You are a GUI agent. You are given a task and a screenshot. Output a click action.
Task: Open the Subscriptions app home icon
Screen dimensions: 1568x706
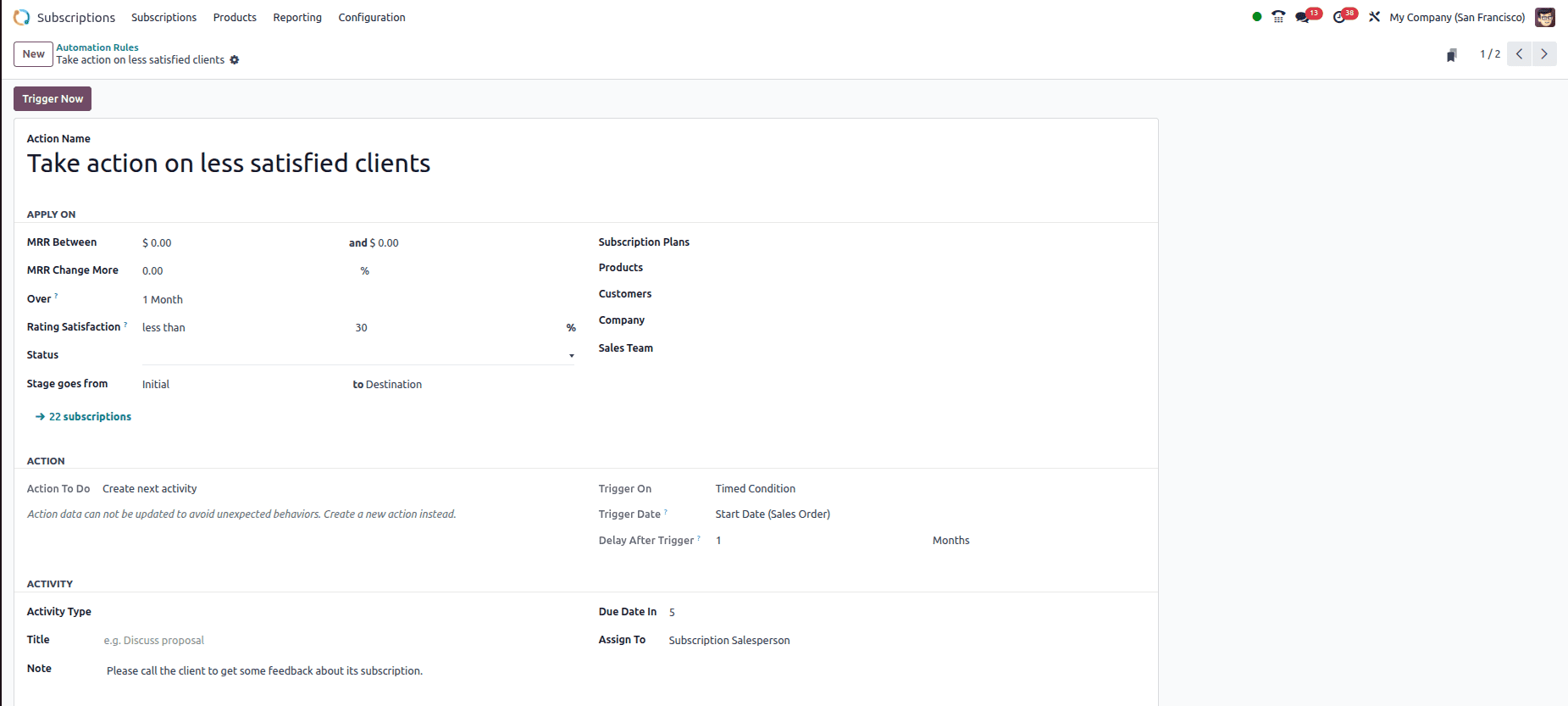(x=21, y=17)
